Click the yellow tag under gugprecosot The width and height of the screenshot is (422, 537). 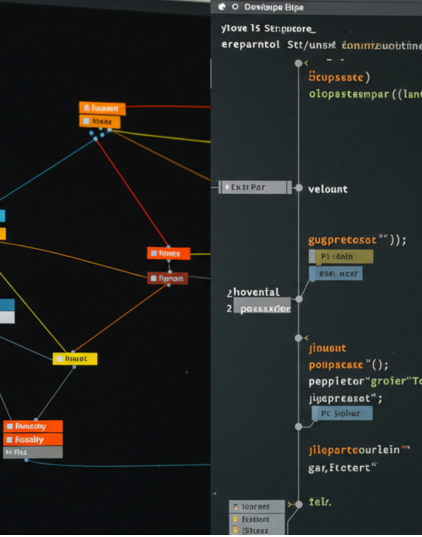[341, 257]
